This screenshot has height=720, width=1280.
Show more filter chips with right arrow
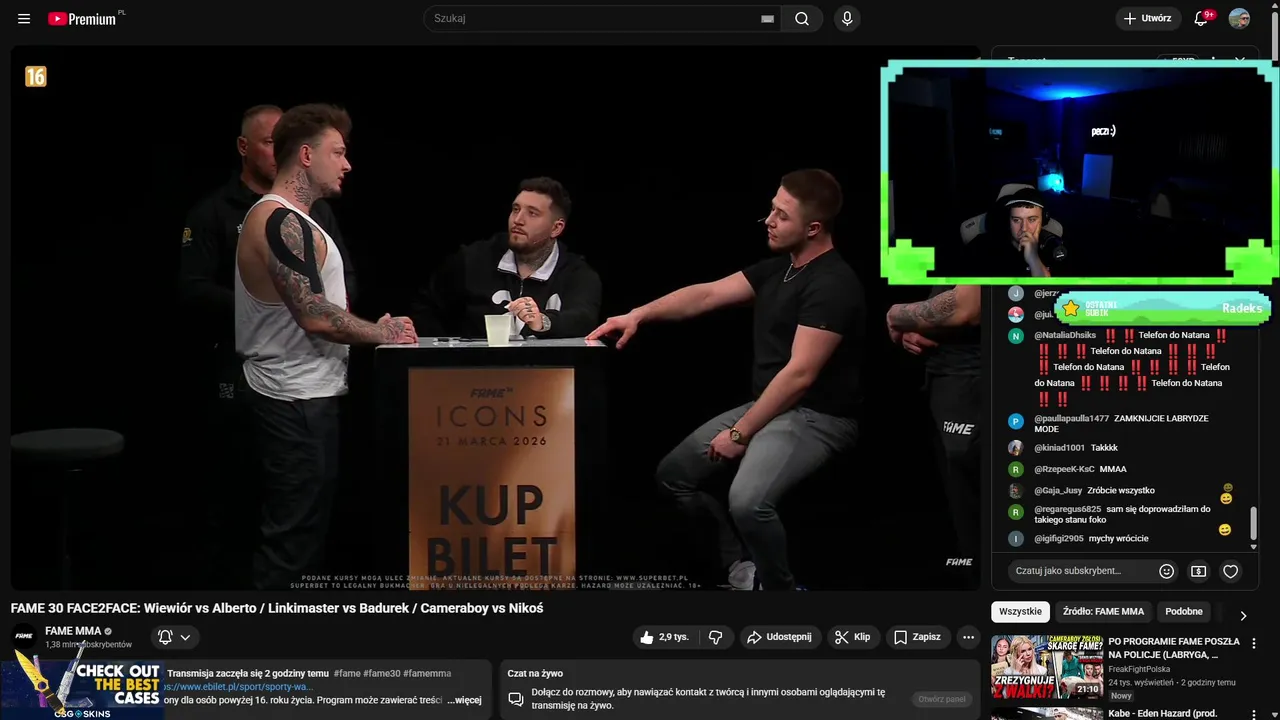[1243, 616]
